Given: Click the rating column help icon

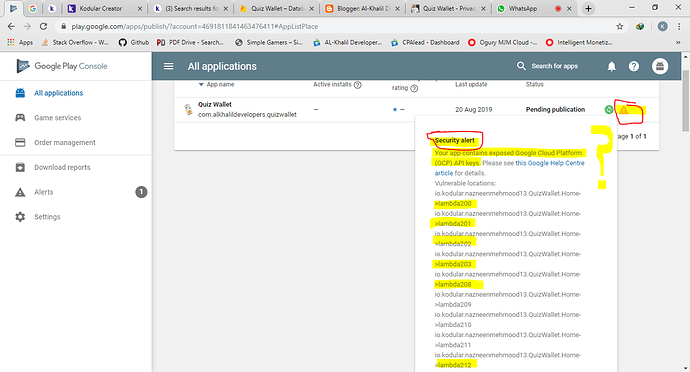Looking at the screenshot, I should pos(414,88).
